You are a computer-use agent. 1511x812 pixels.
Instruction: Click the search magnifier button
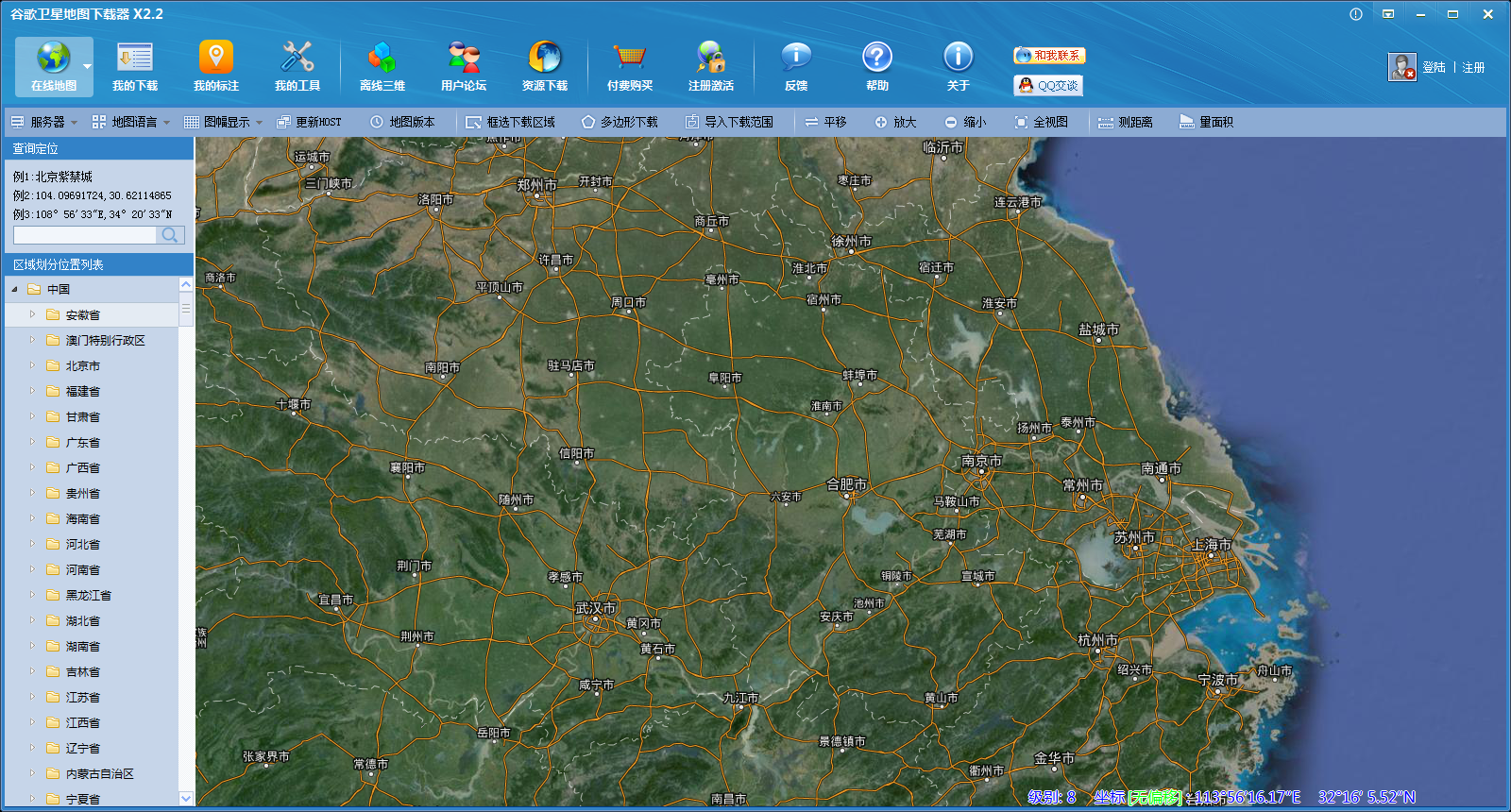(170, 235)
